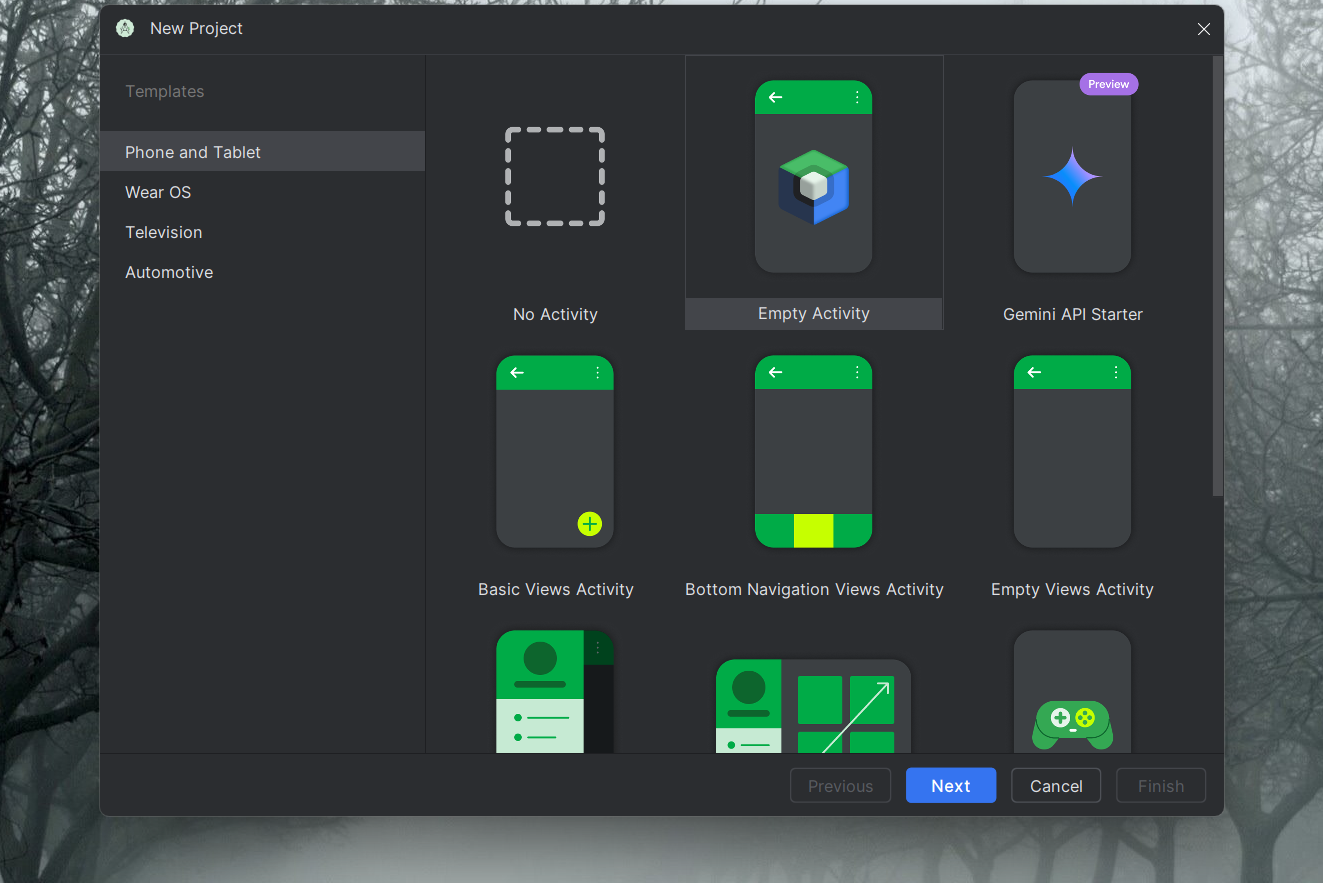Select Bottom Navigation Views Activity template

[813, 452]
